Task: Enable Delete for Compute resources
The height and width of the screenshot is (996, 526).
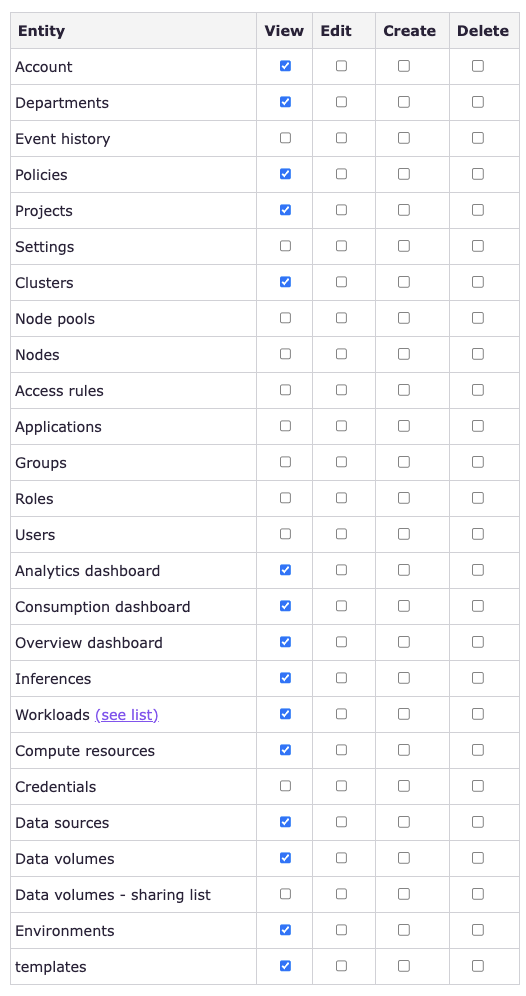Action: pyautogui.click(x=478, y=750)
